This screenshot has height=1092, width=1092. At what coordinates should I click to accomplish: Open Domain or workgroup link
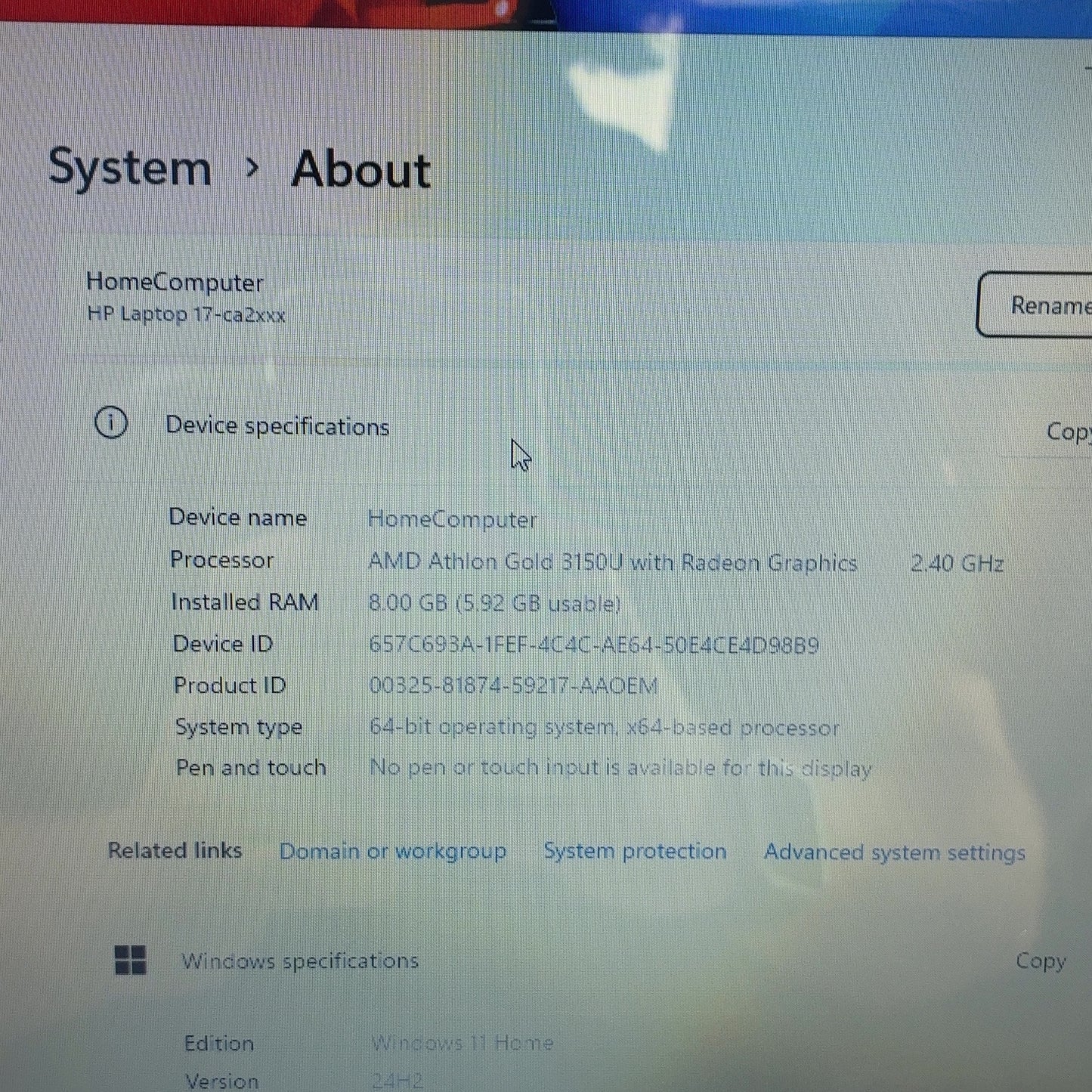coord(393,851)
